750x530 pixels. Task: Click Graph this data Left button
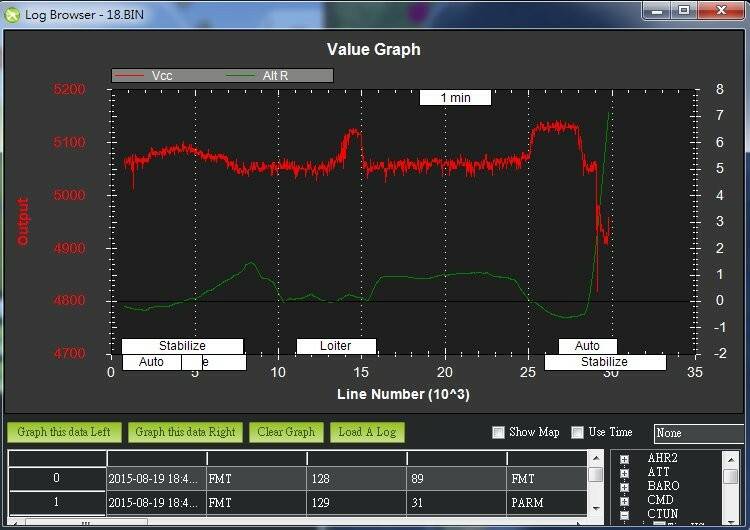click(64, 432)
